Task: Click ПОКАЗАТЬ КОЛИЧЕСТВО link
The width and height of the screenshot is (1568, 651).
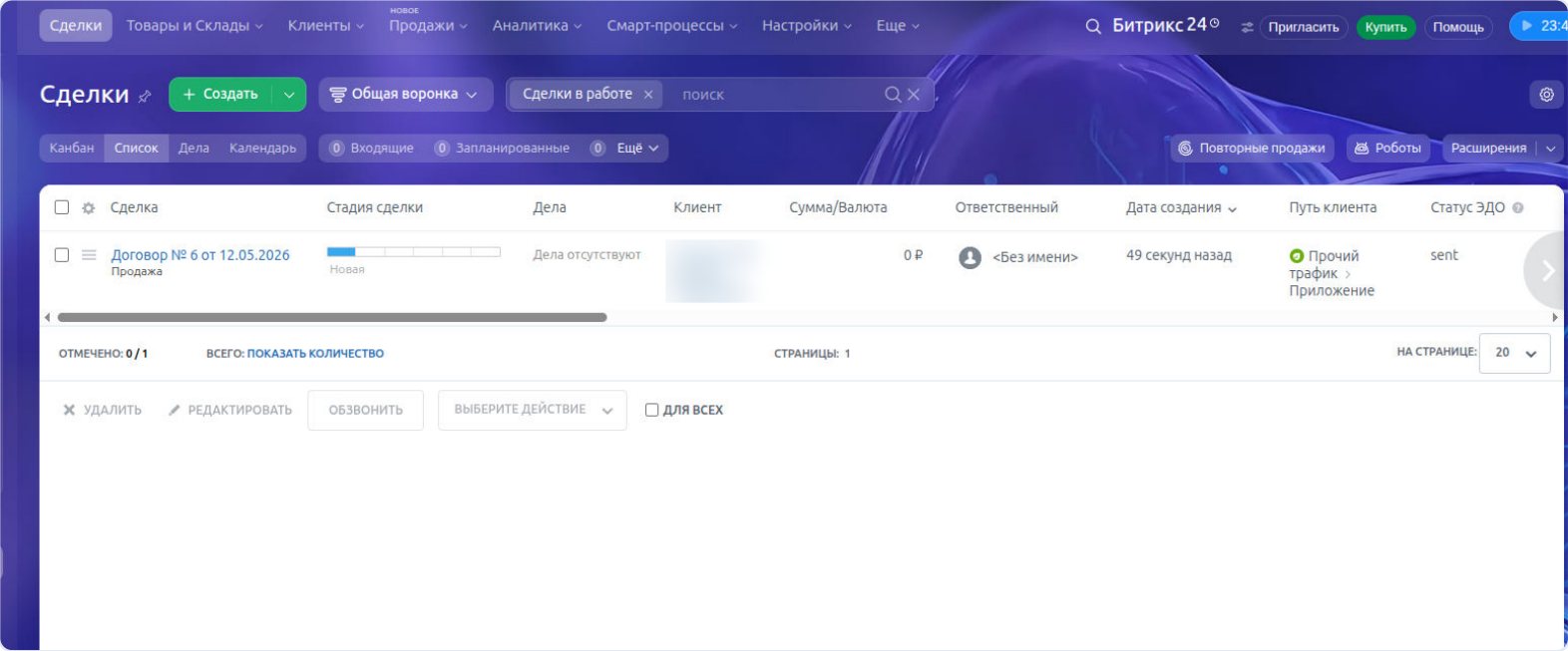Action: point(315,353)
